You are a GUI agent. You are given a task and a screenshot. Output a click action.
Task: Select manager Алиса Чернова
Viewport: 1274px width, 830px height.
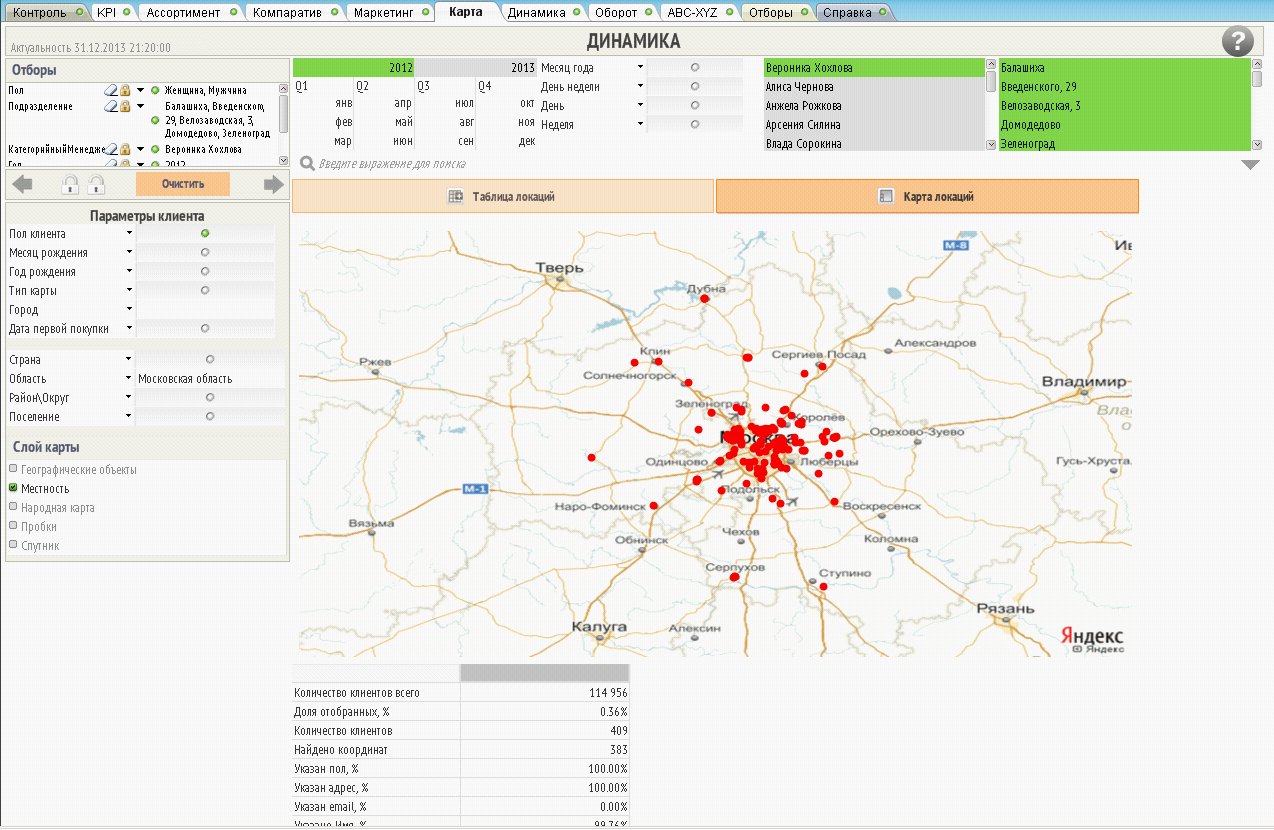(874, 87)
